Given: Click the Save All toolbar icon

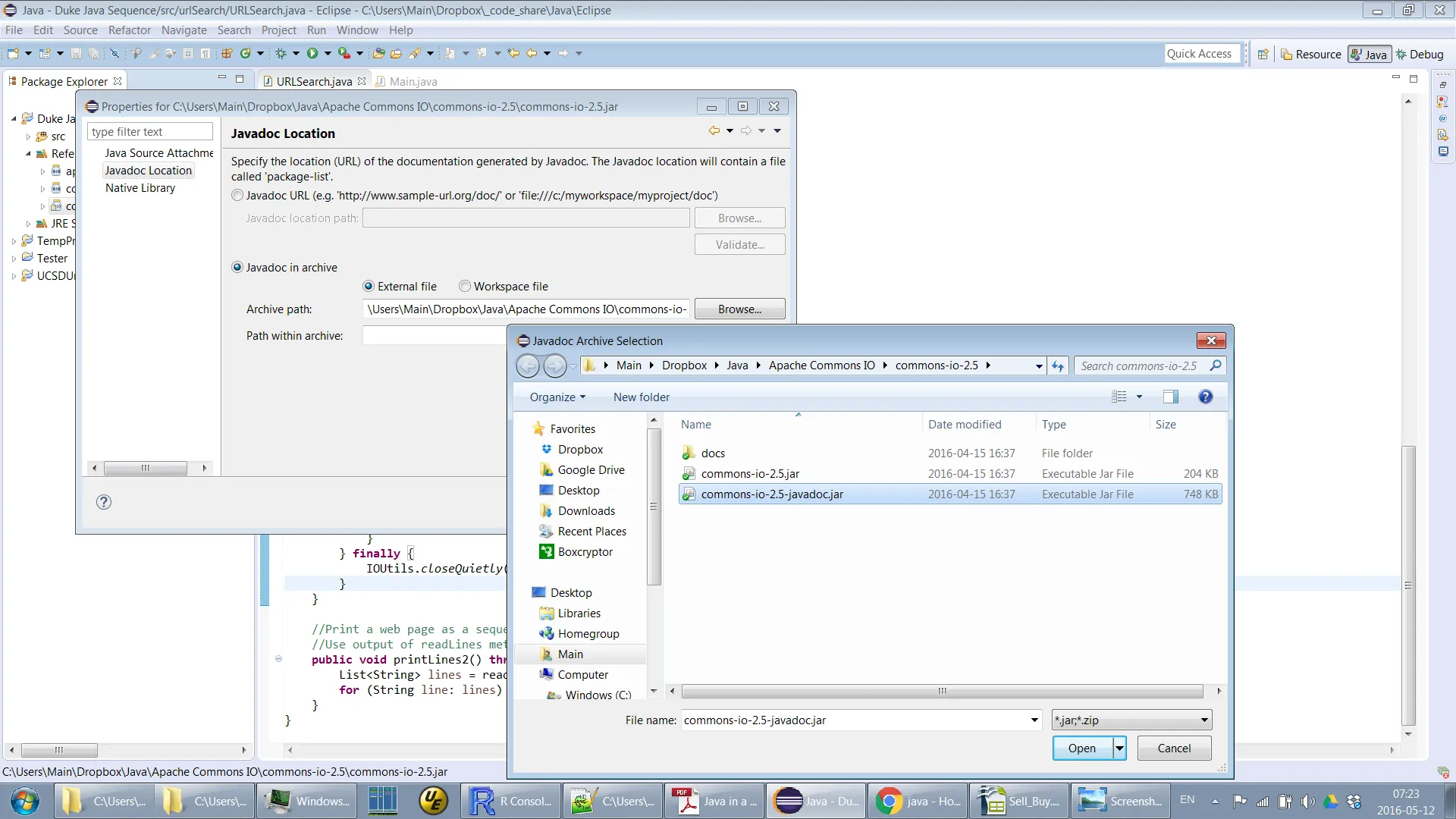Looking at the screenshot, I should pyautogui.click(x=93, y=53).
